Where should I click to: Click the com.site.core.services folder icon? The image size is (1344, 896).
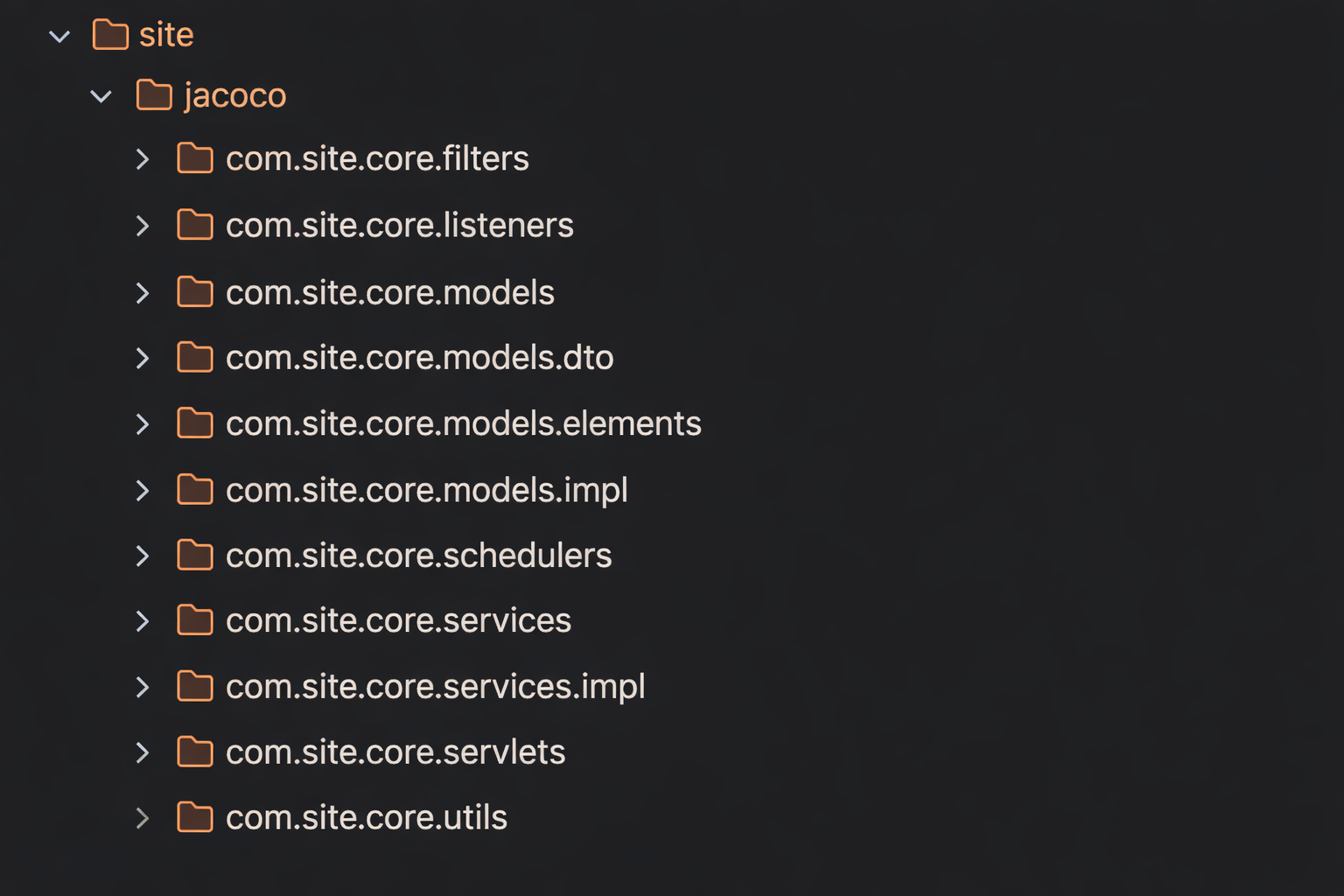tap(194, 620)
